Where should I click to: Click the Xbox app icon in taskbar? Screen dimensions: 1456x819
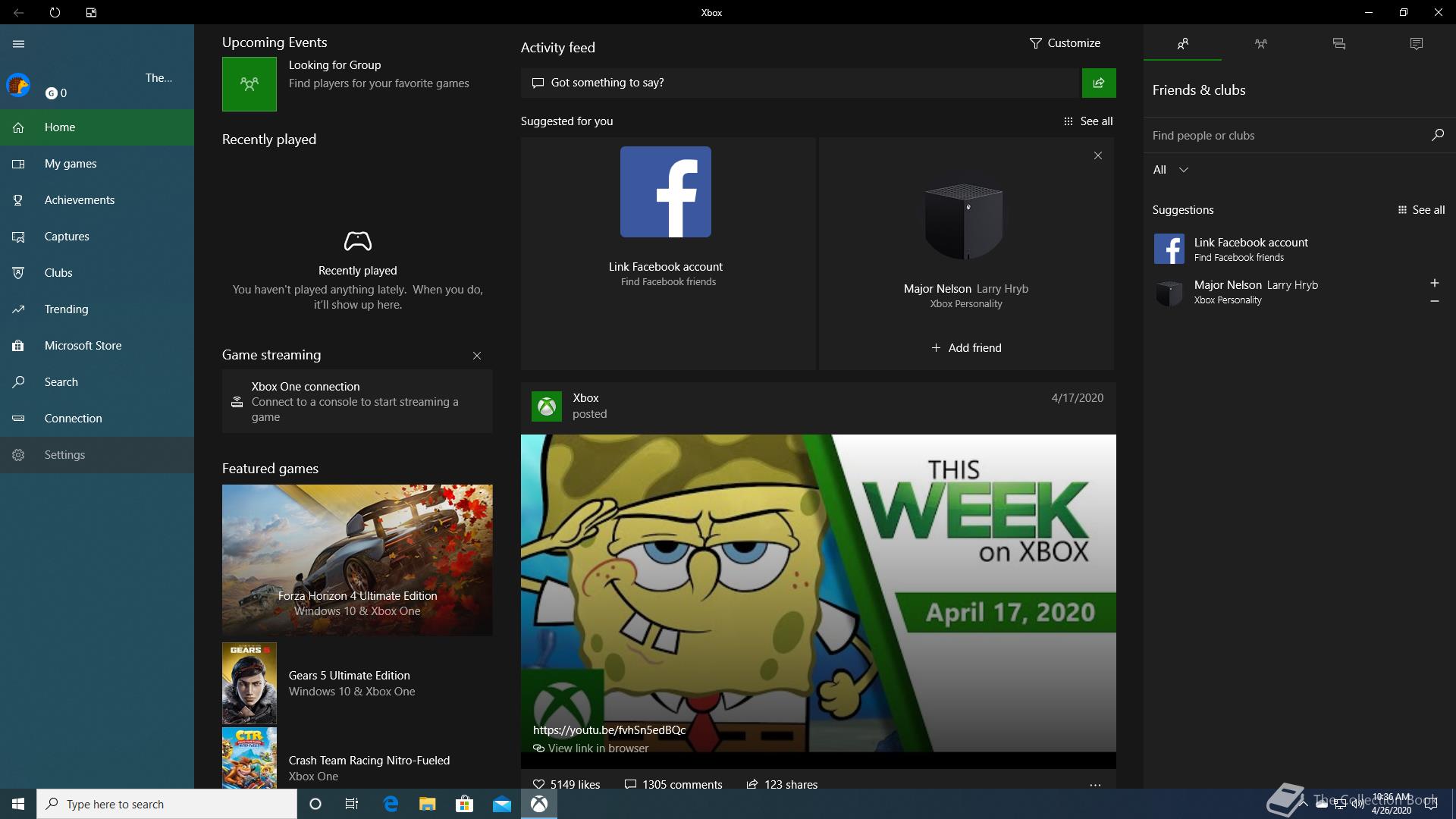coord(539,804)
